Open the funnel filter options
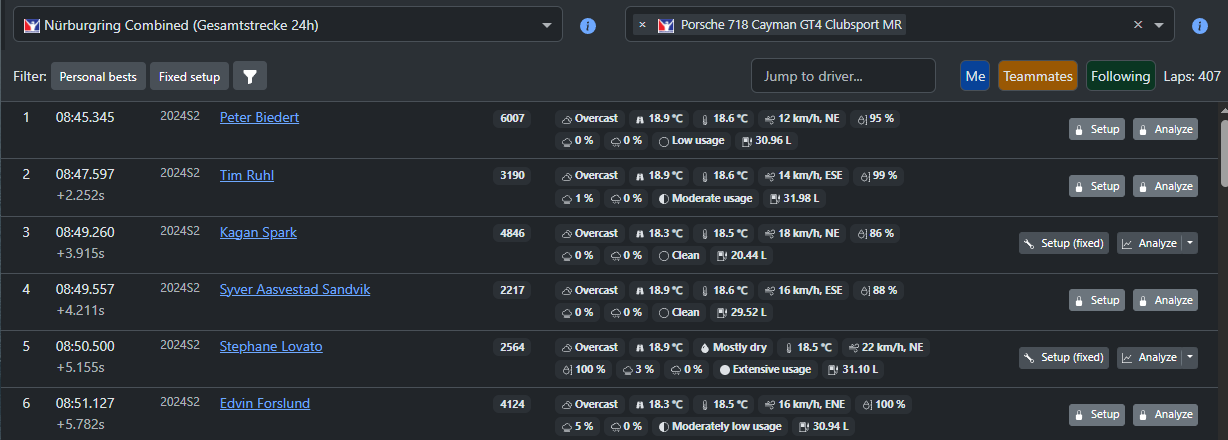The width and height of the screenshot is (1228, 440). (x=250, y=76)
